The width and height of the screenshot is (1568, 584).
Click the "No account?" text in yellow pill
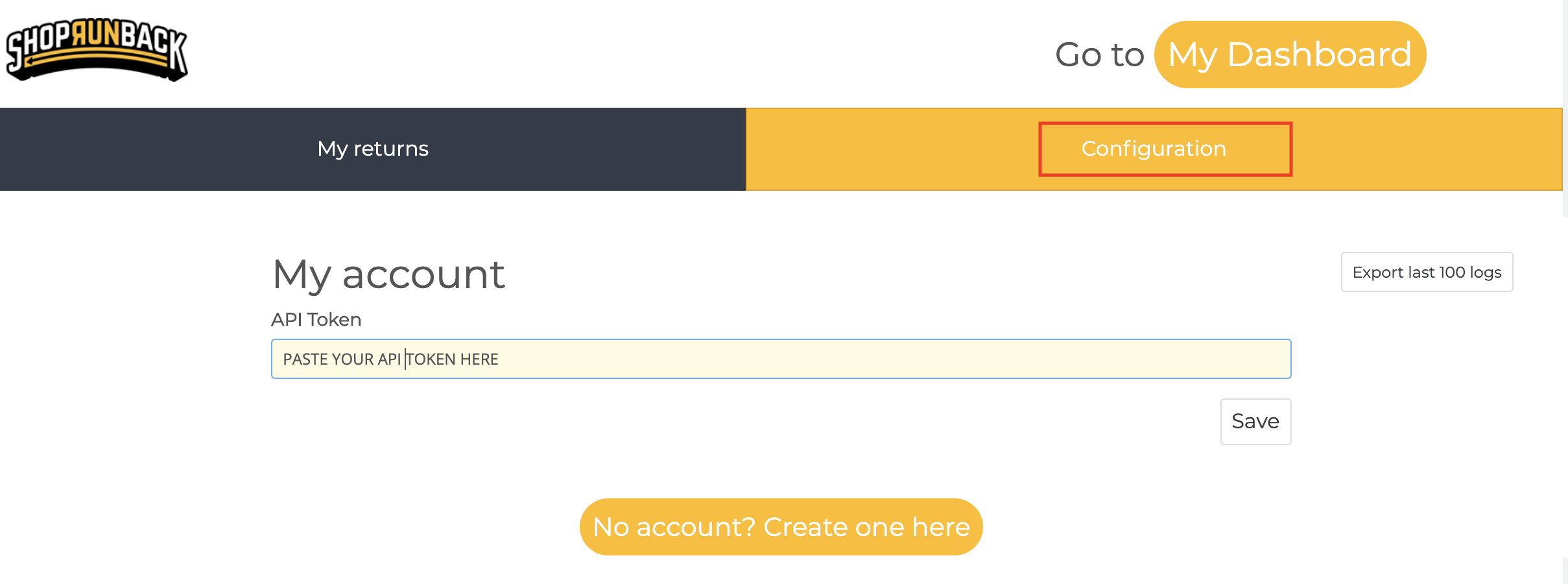[674, 527]
